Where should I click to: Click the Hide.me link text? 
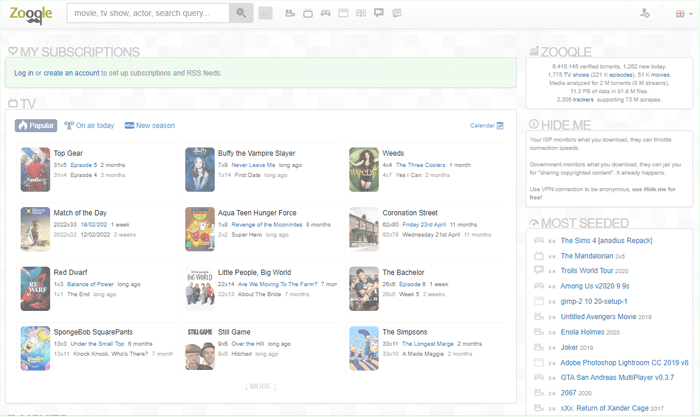(x=655, y=189)
